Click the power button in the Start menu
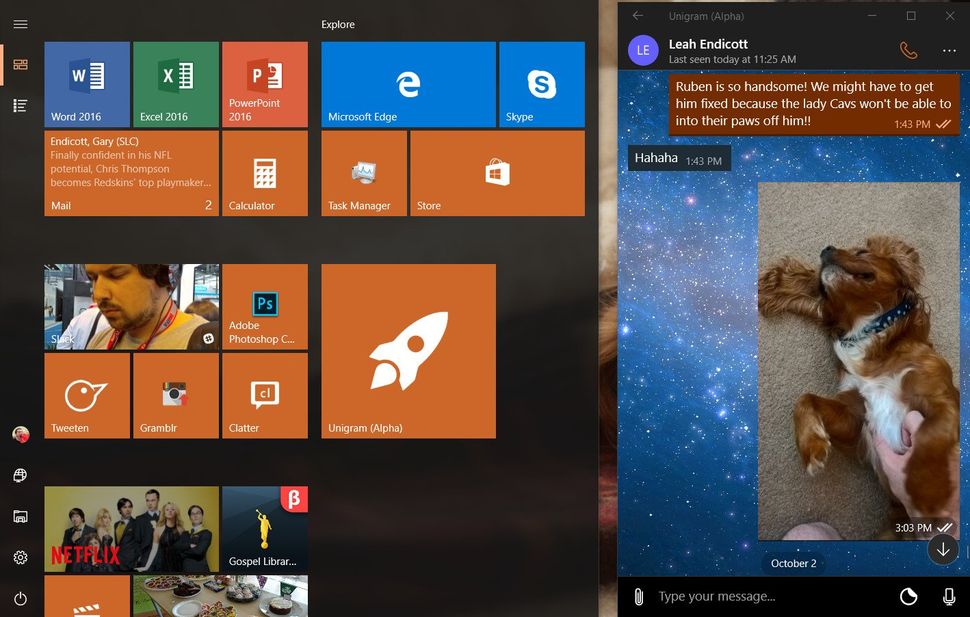The width and height of the screenshot is (970, 617). (x=20, y=598)
